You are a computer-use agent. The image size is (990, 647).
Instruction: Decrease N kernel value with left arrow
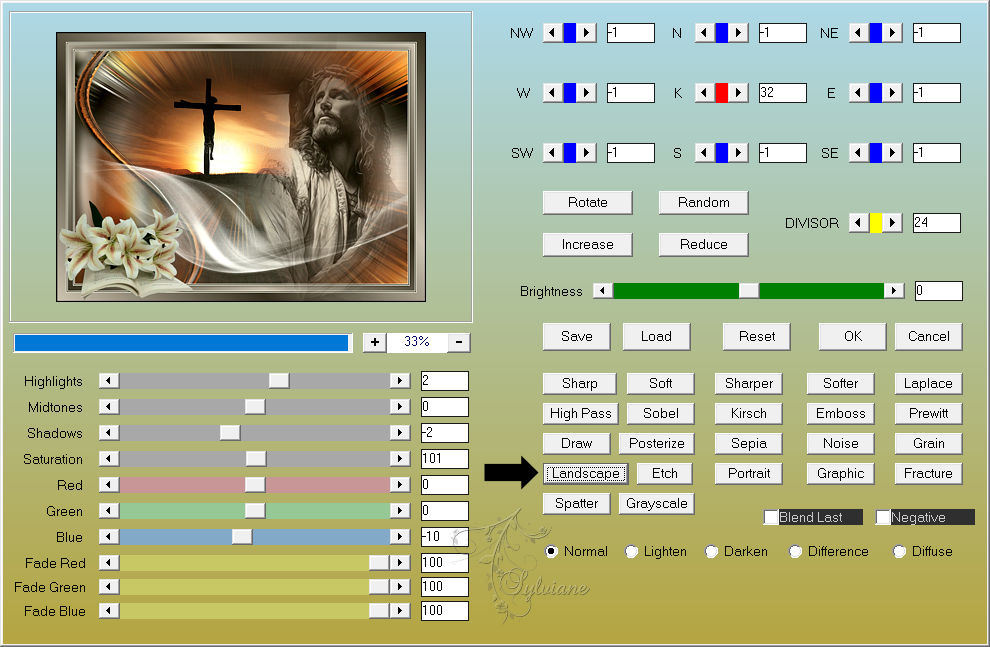pos(705,32)
